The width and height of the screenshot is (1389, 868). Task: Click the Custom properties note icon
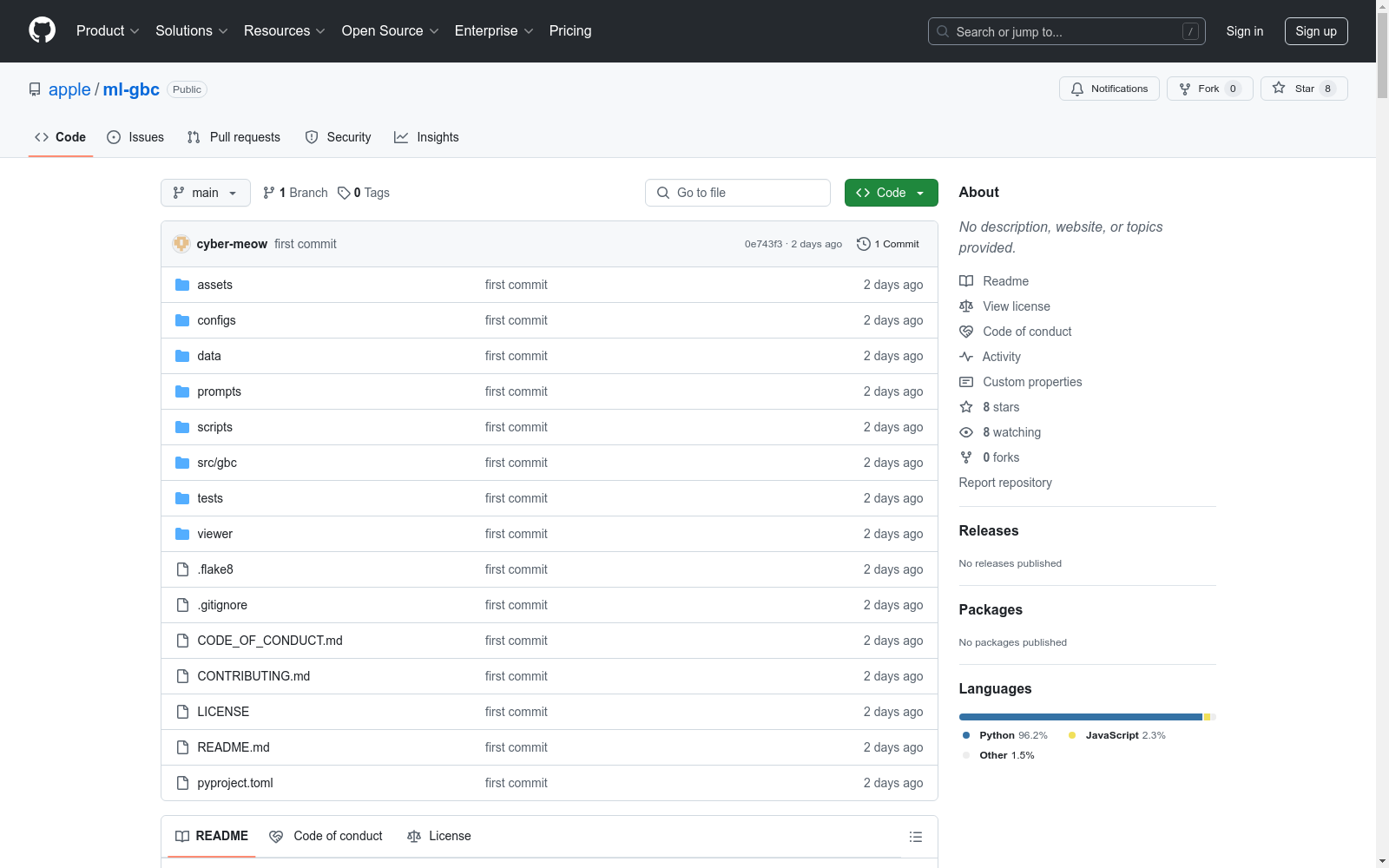[x=966, y=382]
